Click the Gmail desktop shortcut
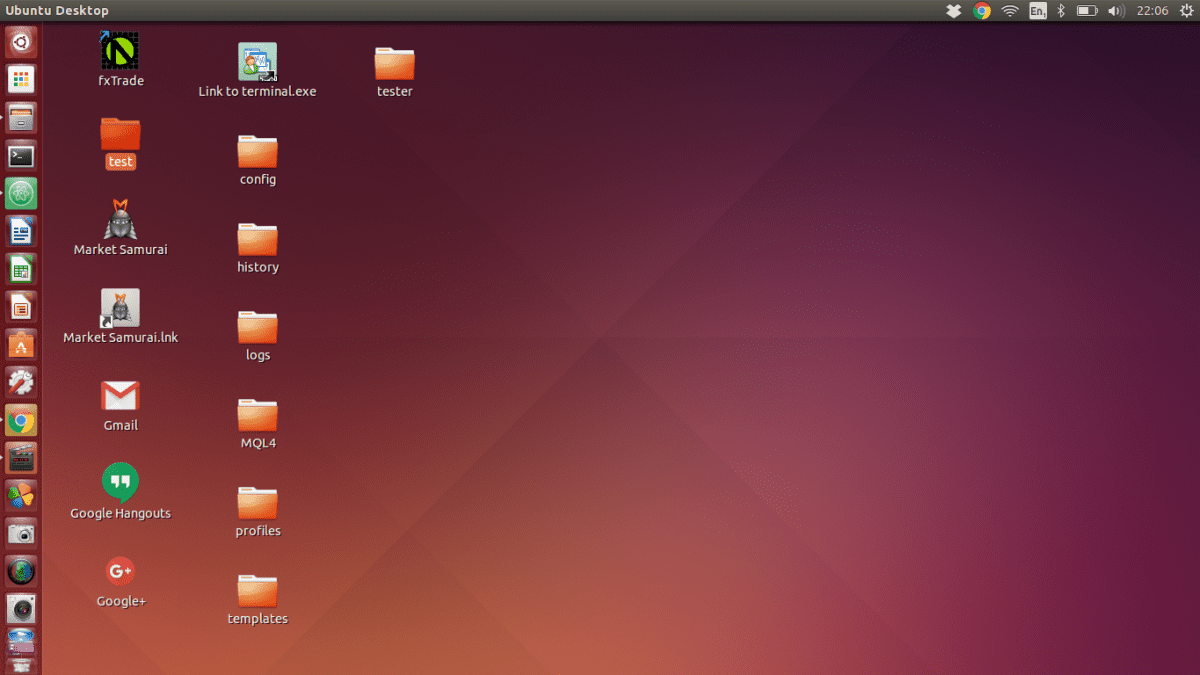Screen dimensions: 1200x675 [x=120, y=396]
